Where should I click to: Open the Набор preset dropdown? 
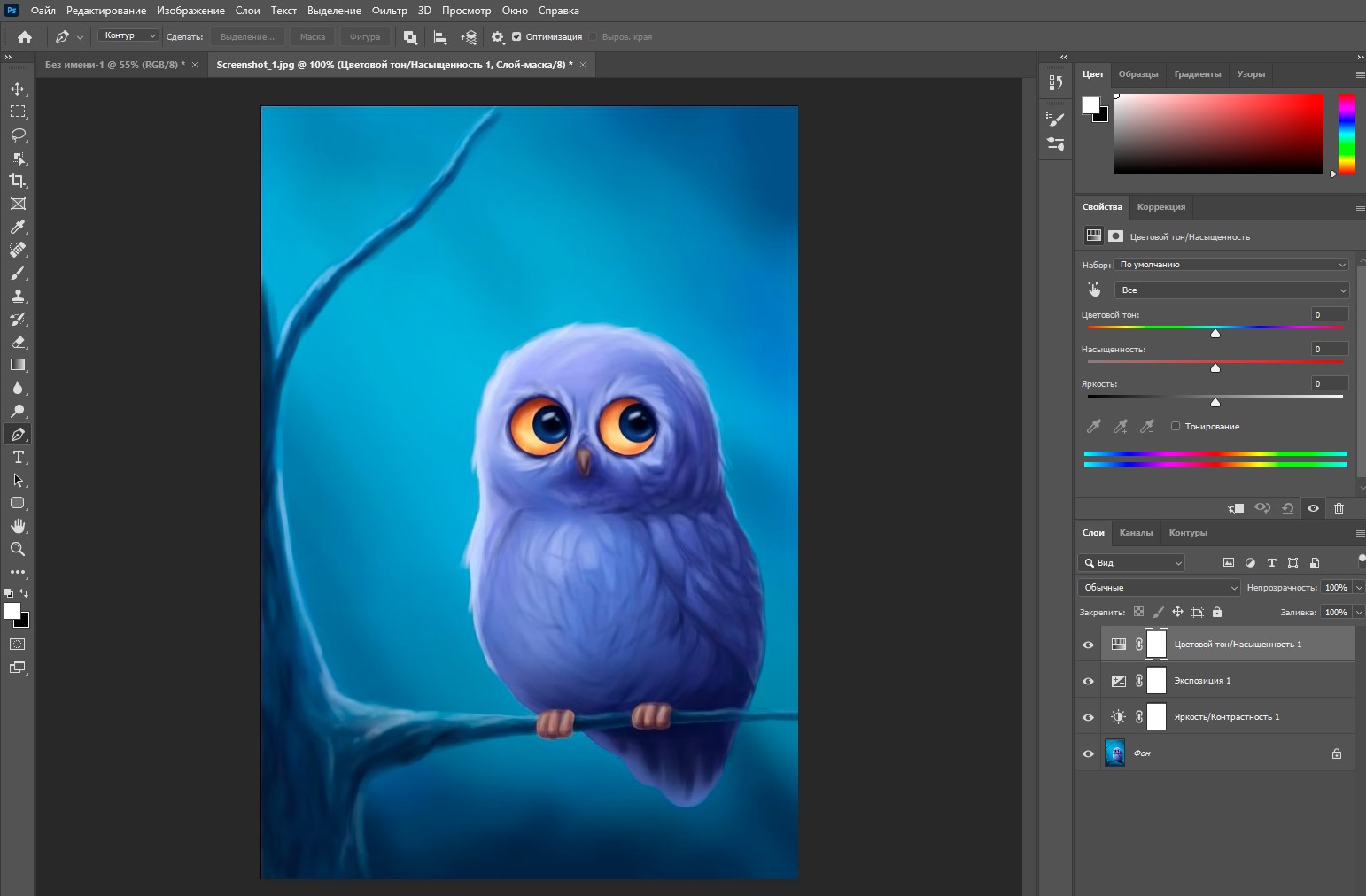[1231, 265]
